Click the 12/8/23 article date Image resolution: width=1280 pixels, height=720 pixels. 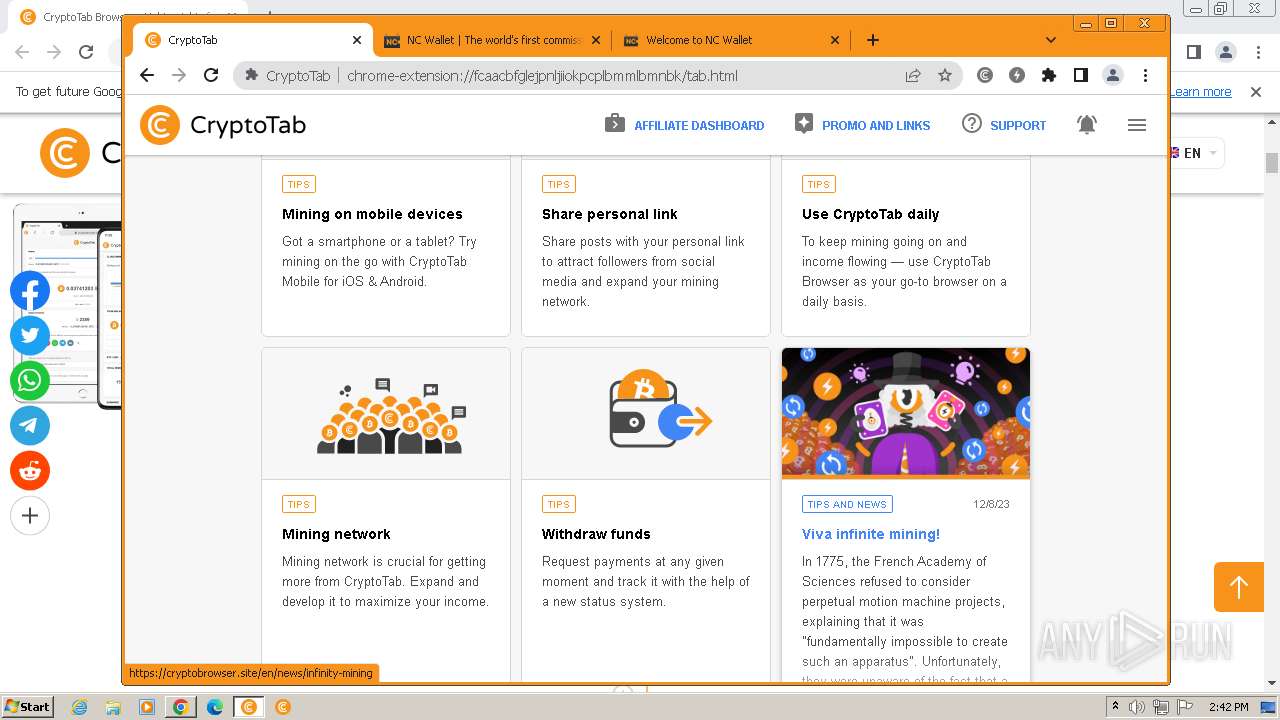(x=991, y=504)
